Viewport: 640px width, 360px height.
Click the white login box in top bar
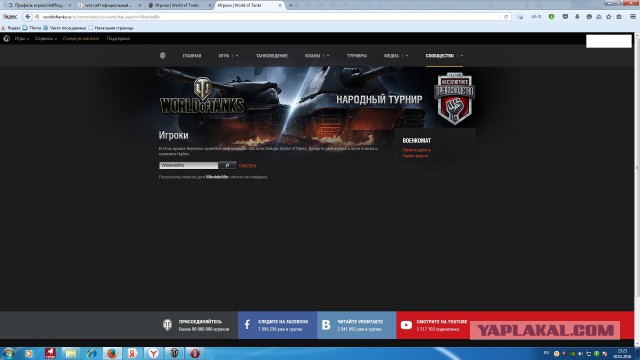(609, 41)
